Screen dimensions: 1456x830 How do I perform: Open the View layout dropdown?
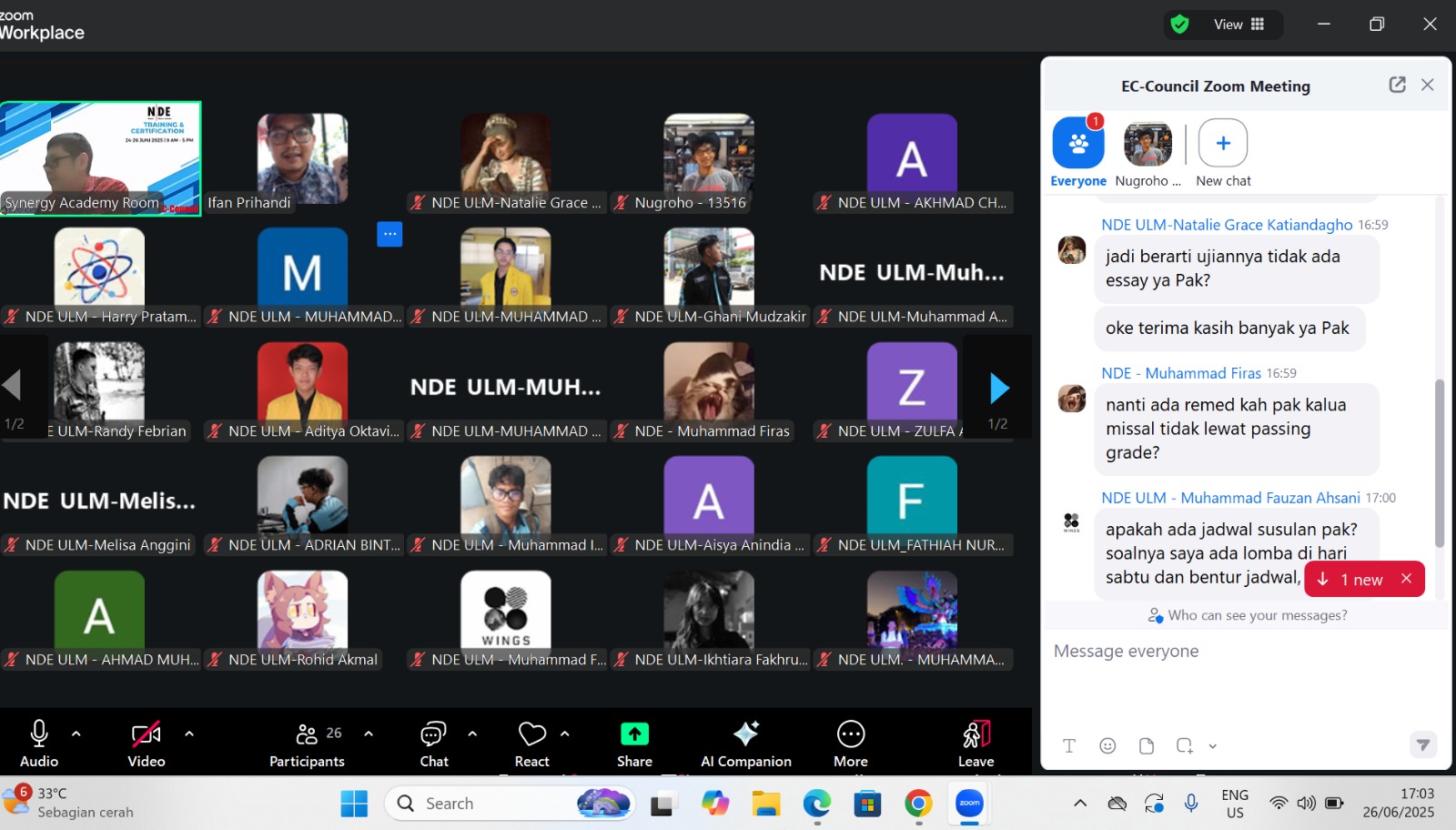pyautogui.click(x=1238, y=25)
